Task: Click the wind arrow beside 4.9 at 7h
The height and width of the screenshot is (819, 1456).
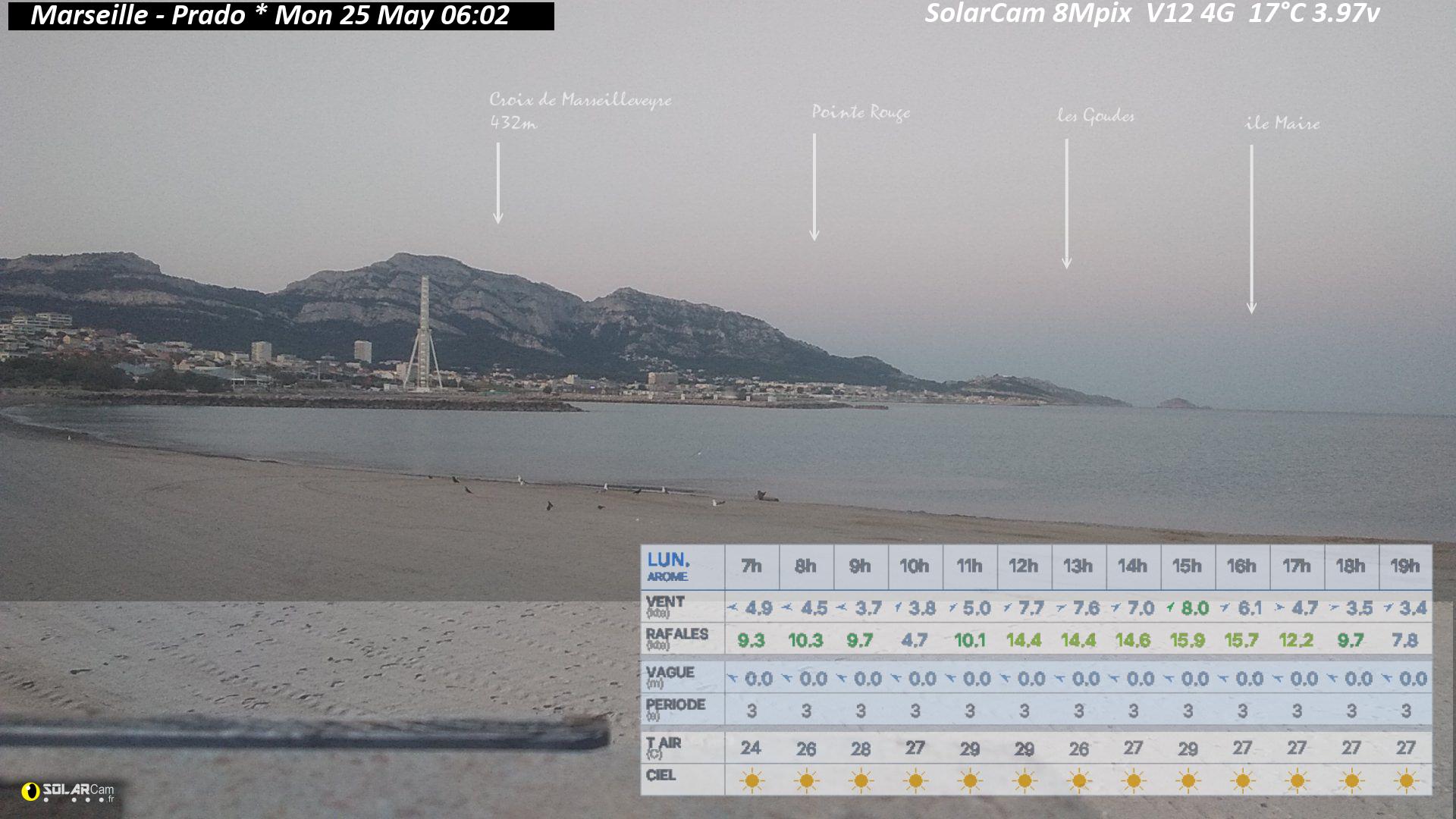Action: click(733, 607)
